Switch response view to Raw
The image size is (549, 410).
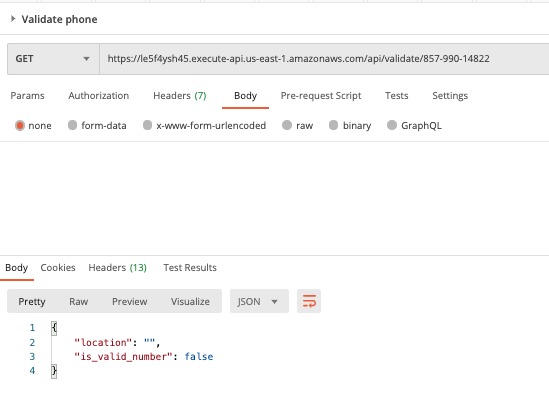coord(78,301)
